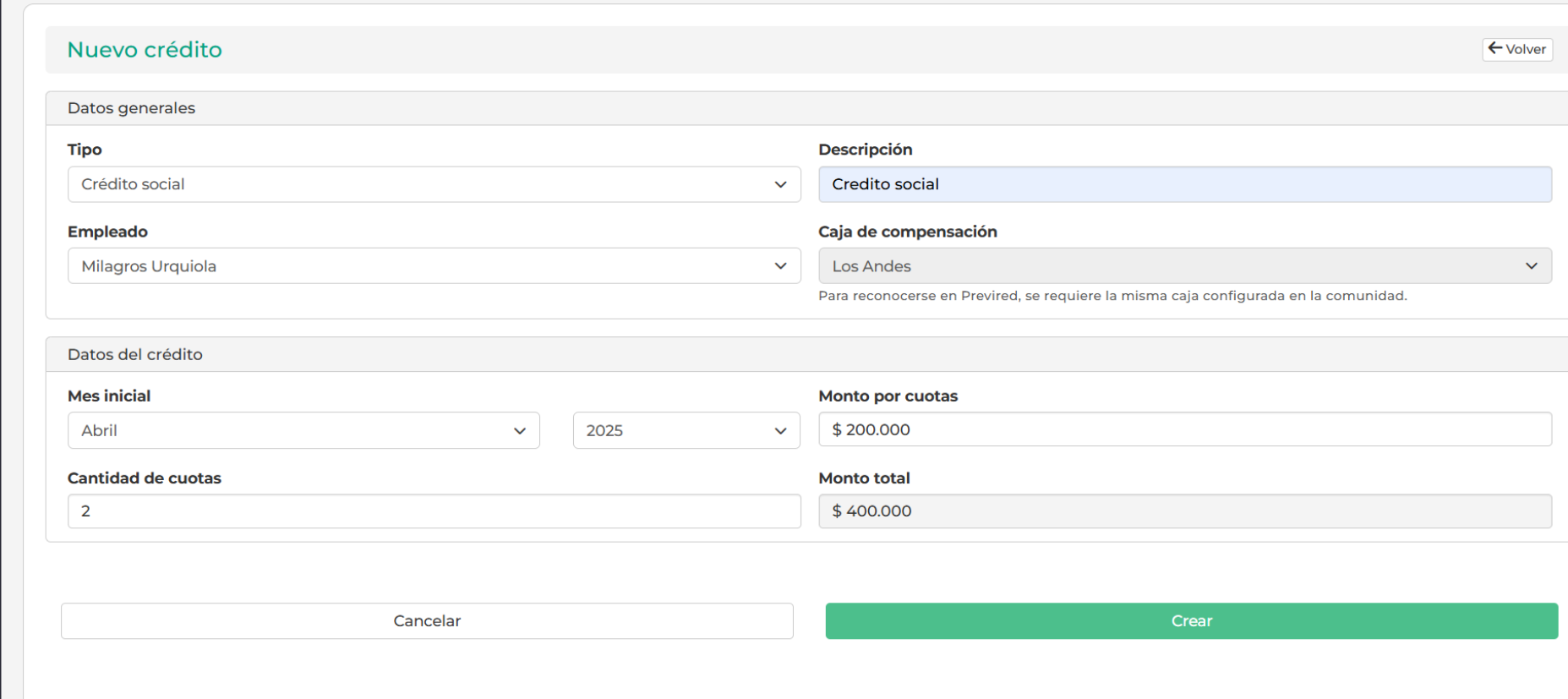Click the Datos generales section header

click(x=131, y=108)
